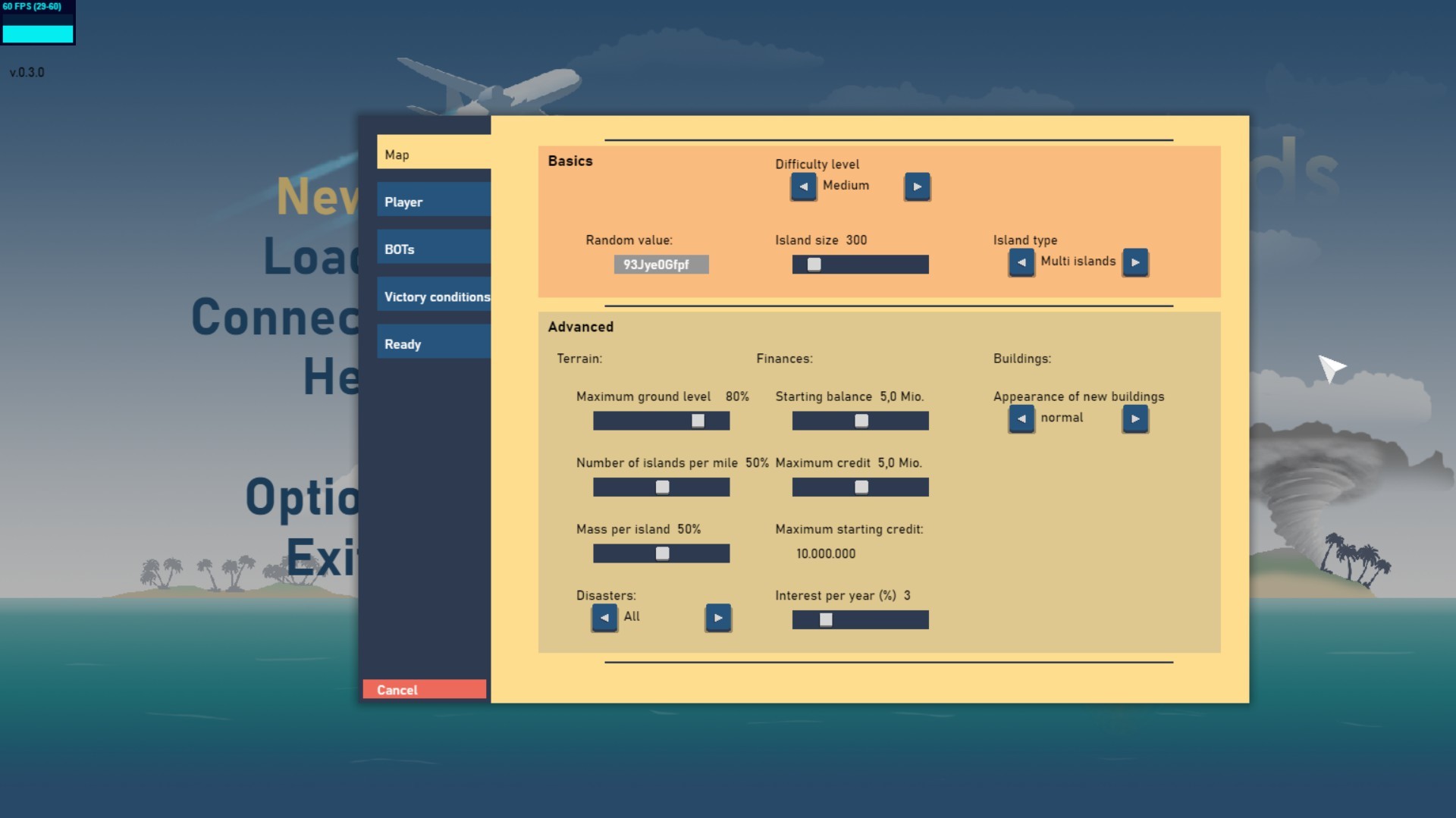Select previous Island type with left arrow
This screenshot has width=1456, height=818.
(x=1021, y=262)
